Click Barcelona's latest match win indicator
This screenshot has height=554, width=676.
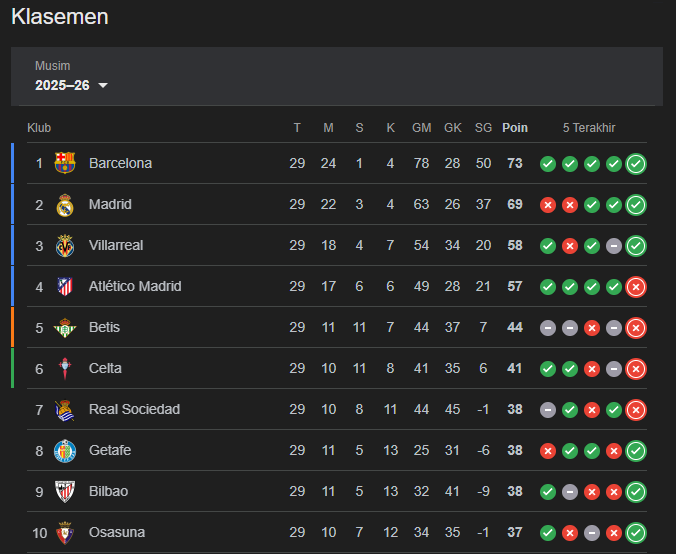point(636,164)
